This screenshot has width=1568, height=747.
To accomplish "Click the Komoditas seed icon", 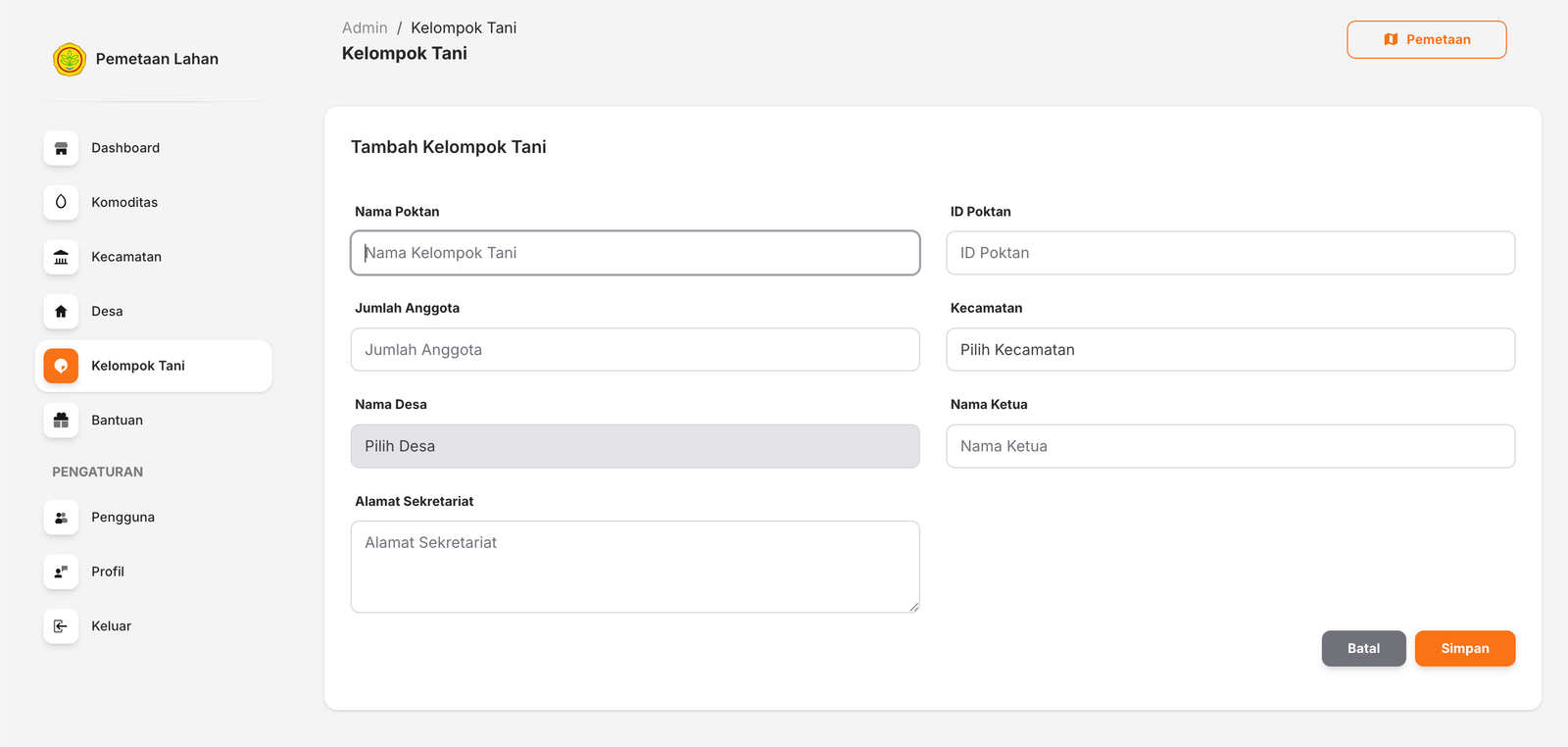I will (61, 202).
